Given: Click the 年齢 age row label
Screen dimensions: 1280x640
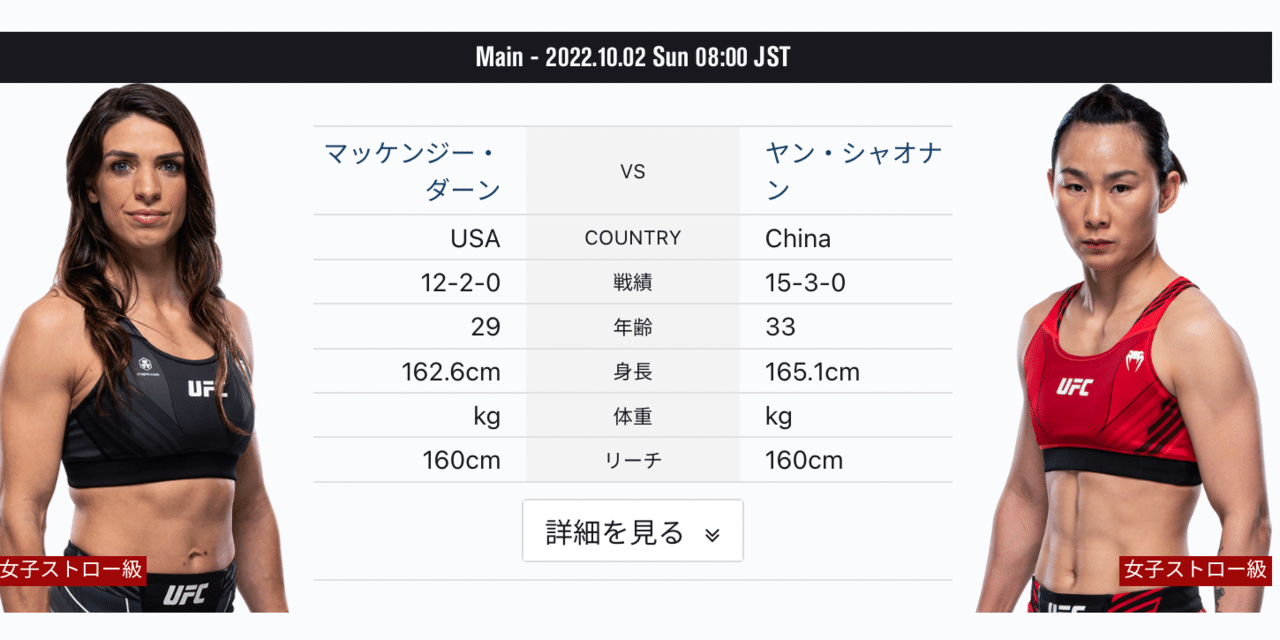Looking at the screenshot, I should tap(633, 327).
